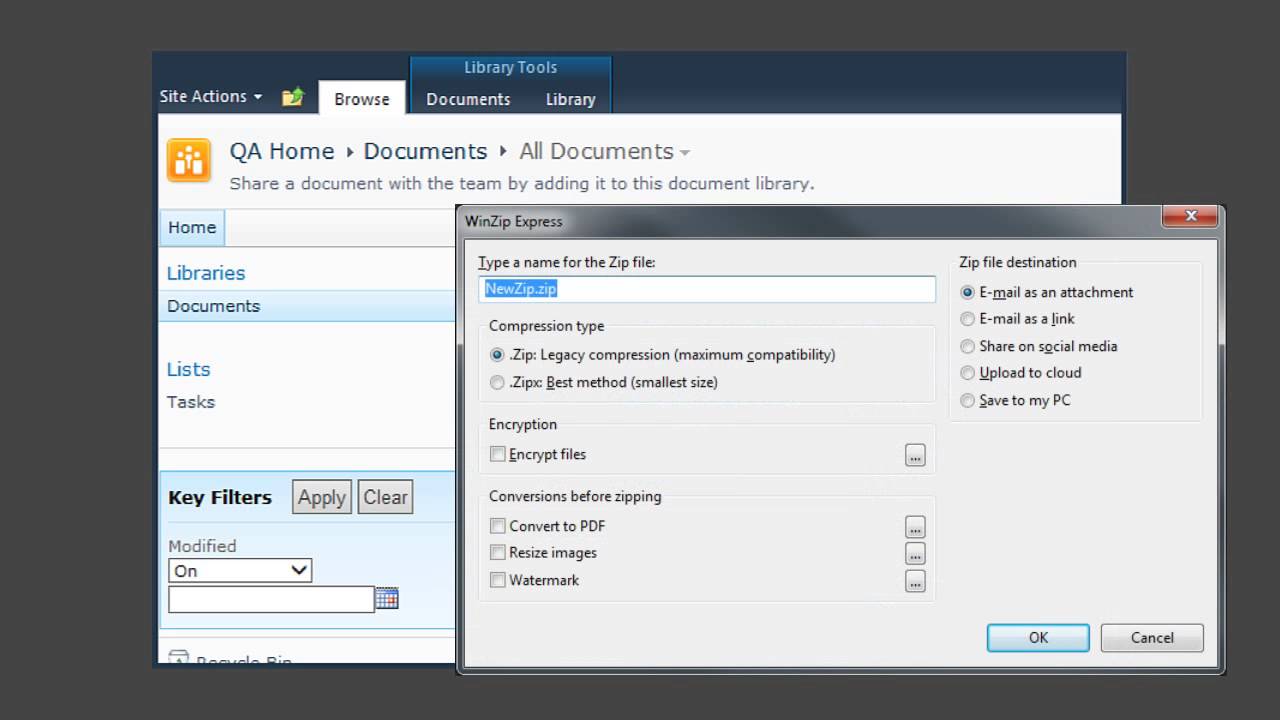Open the calendar date picker icon

(x=387, y=598)
